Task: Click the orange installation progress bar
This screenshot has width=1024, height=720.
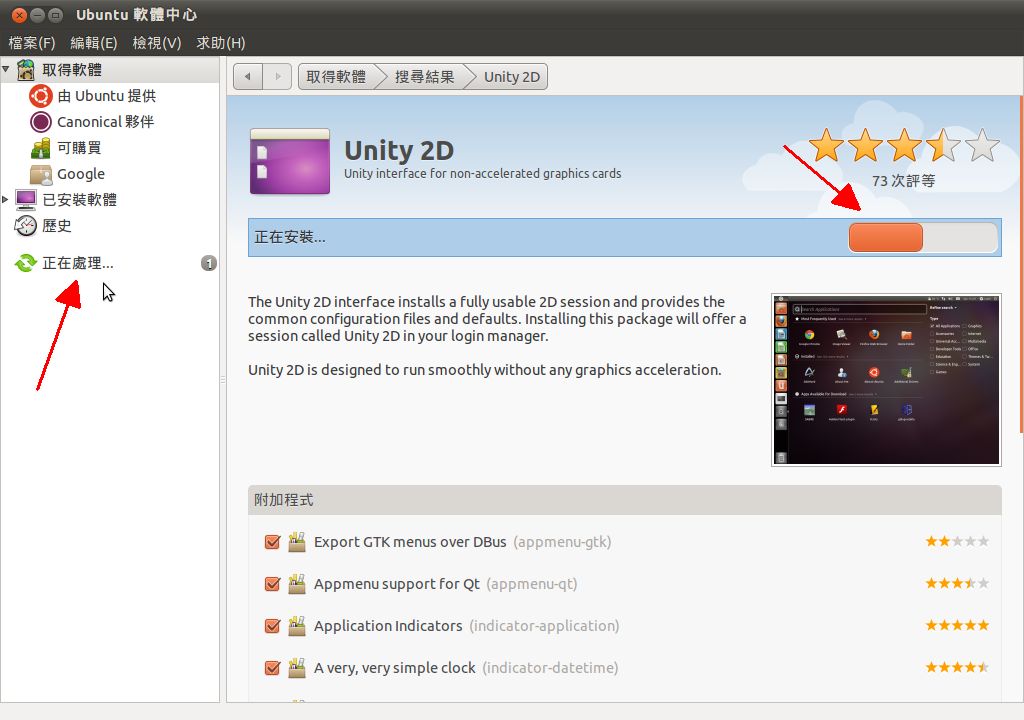Action: point(923,237)
